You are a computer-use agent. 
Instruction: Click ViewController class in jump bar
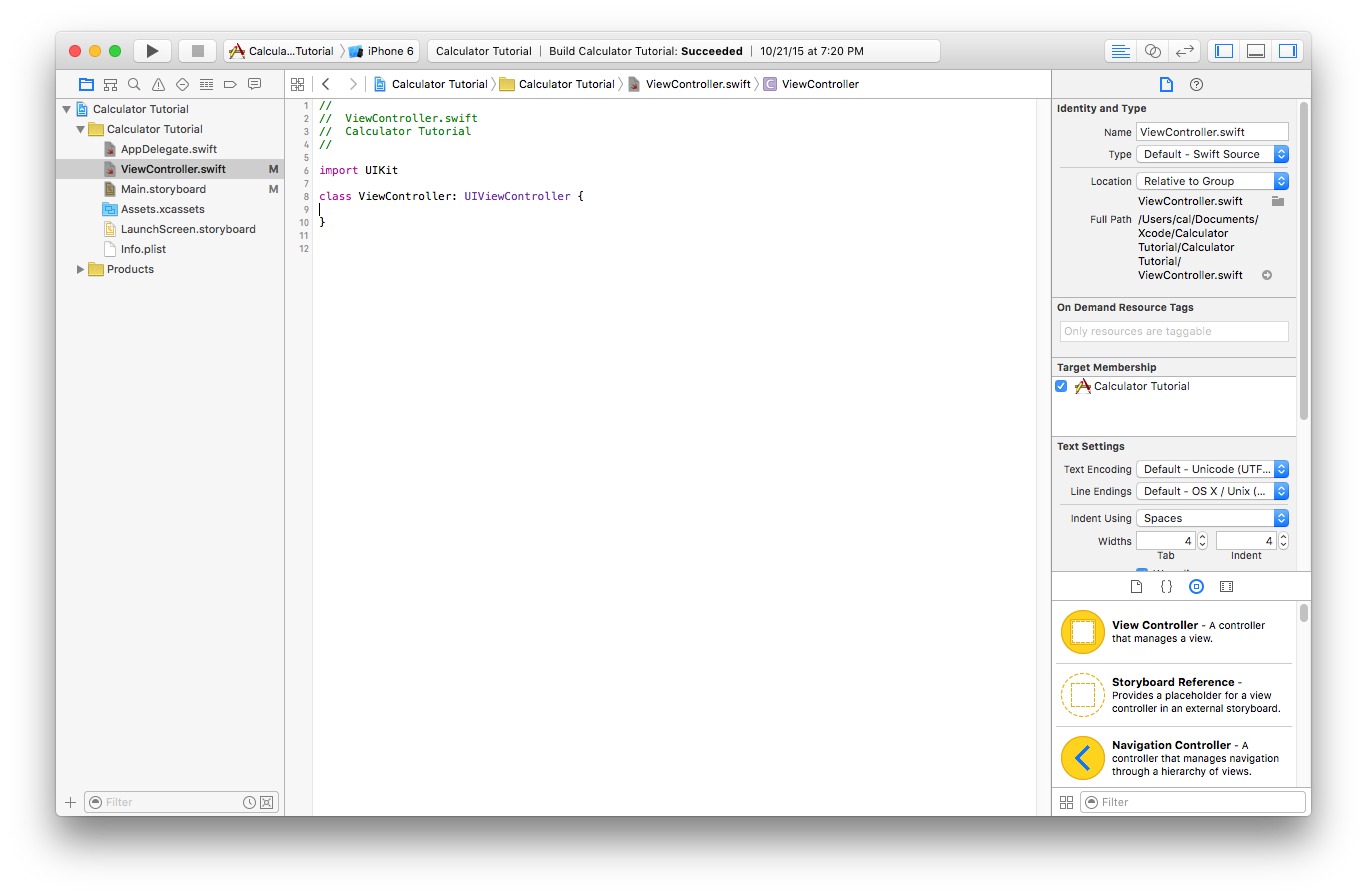pos(811,84)
